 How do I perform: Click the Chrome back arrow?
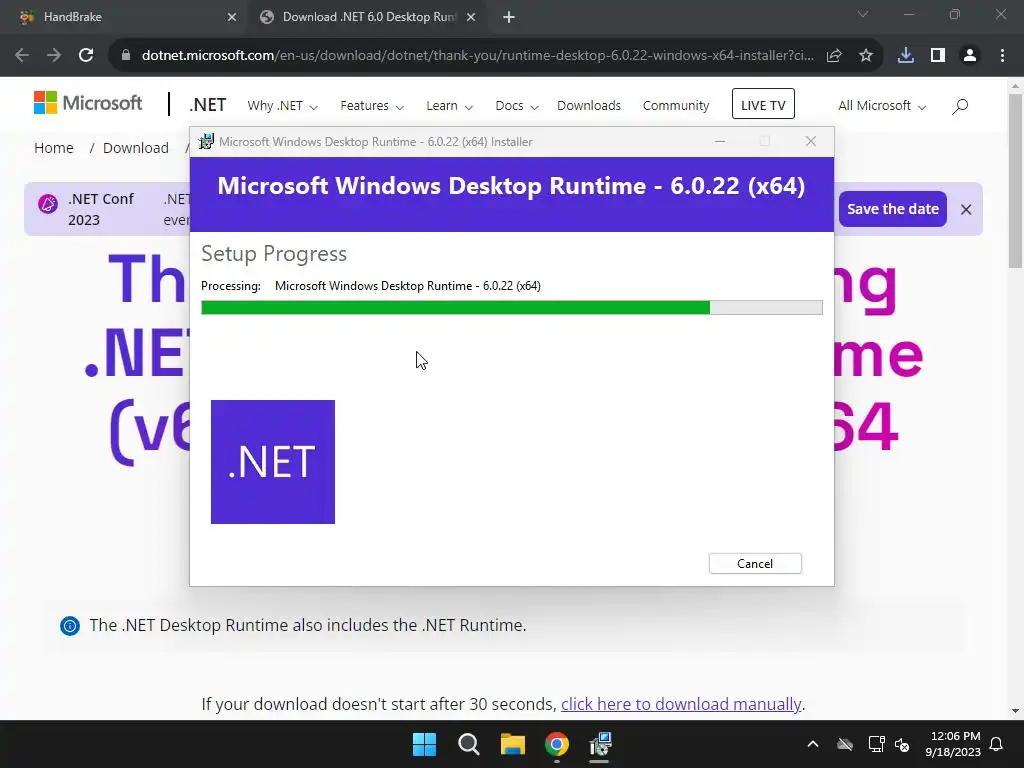coord(22,56)
